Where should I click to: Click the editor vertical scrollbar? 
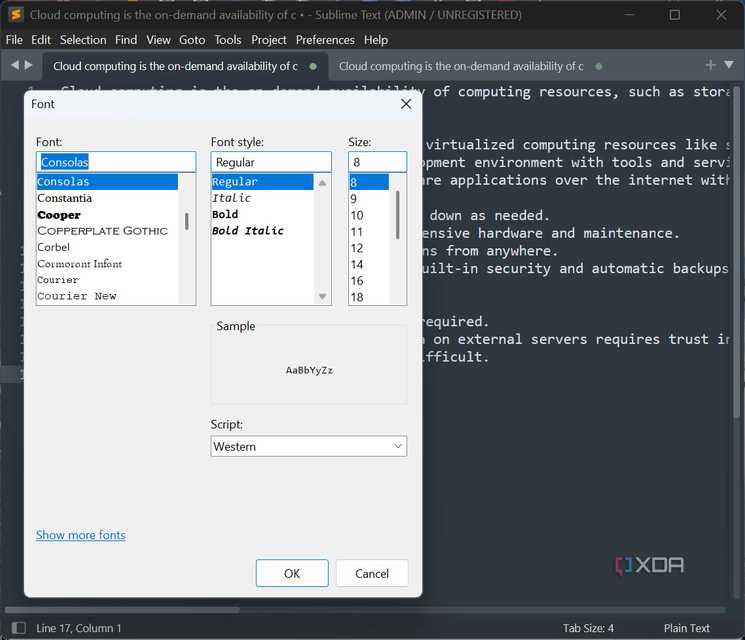(737, 252)
